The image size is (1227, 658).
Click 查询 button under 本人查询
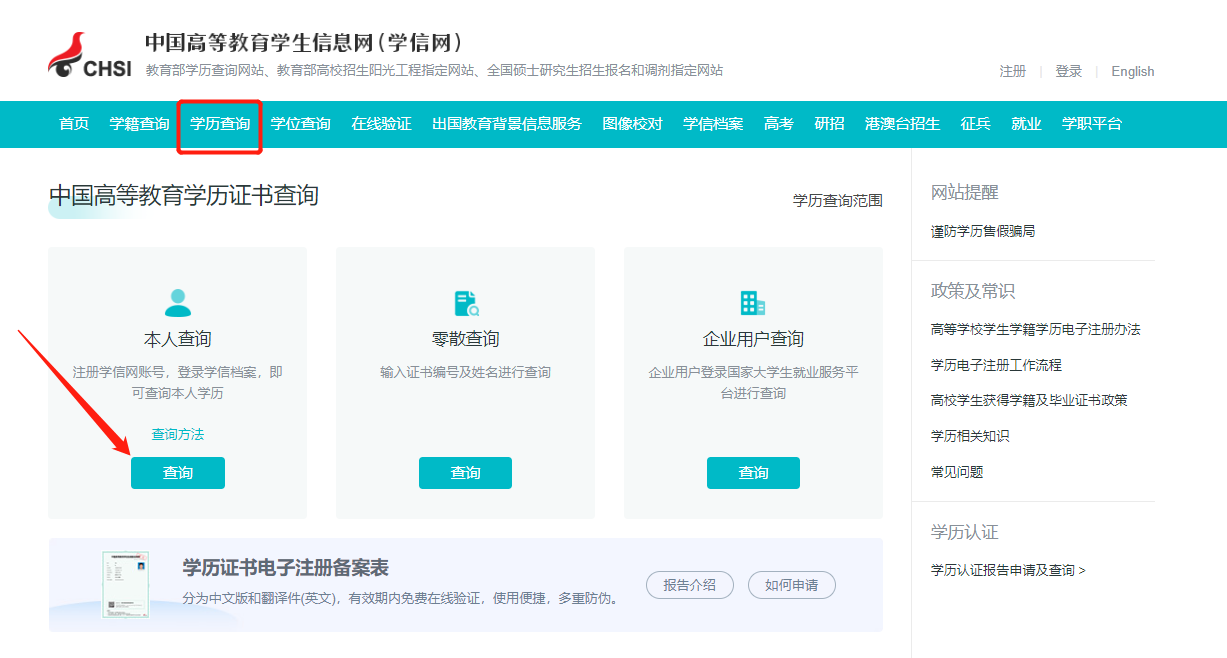[x=178, y=473]
